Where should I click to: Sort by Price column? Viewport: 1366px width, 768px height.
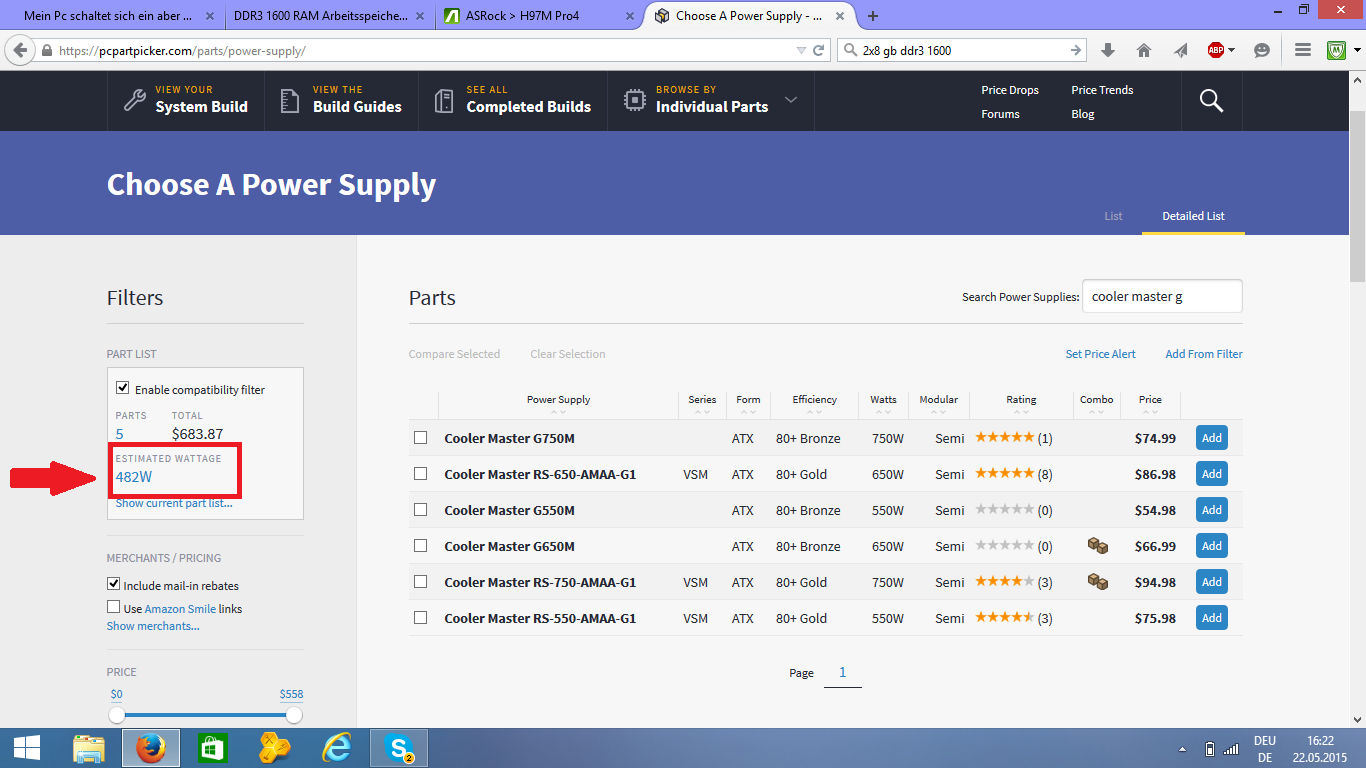coord(1150,400)
